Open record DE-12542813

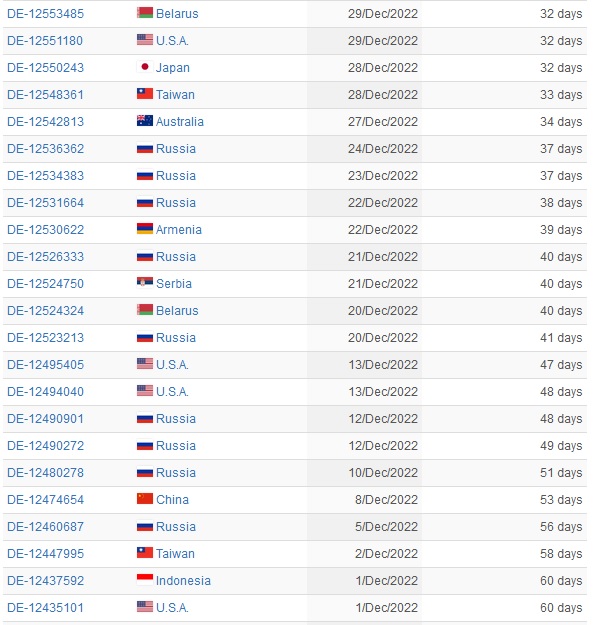(45, 122)
